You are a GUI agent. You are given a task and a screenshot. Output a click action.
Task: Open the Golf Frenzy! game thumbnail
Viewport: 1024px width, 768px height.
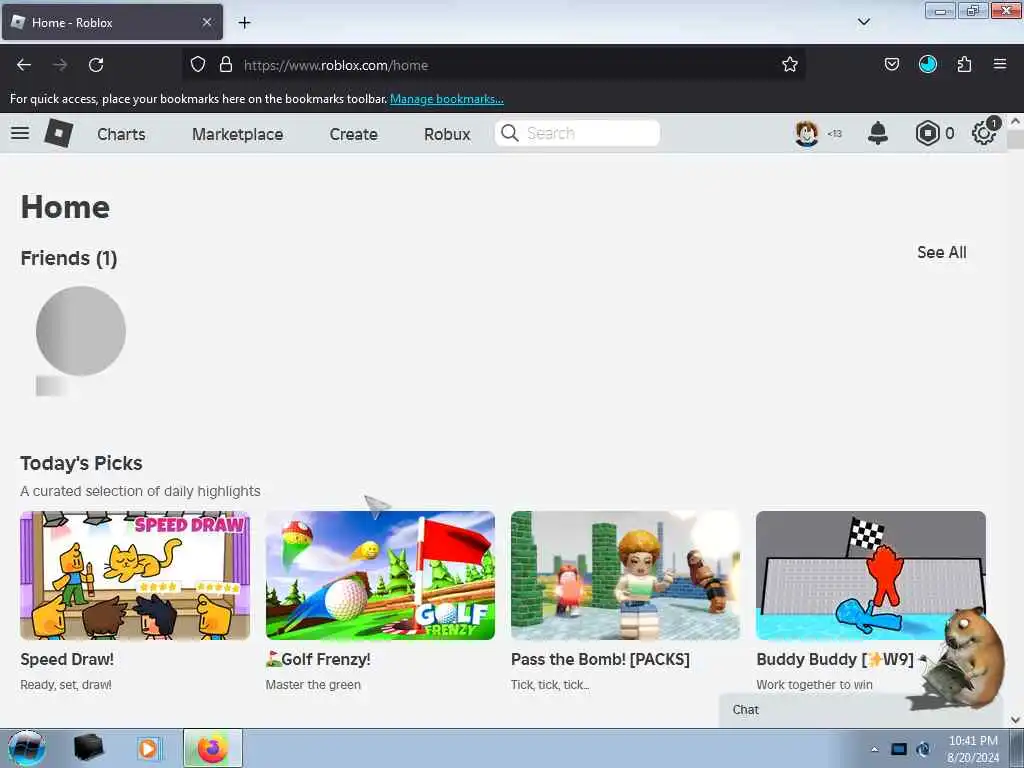[x=380, y=575]
